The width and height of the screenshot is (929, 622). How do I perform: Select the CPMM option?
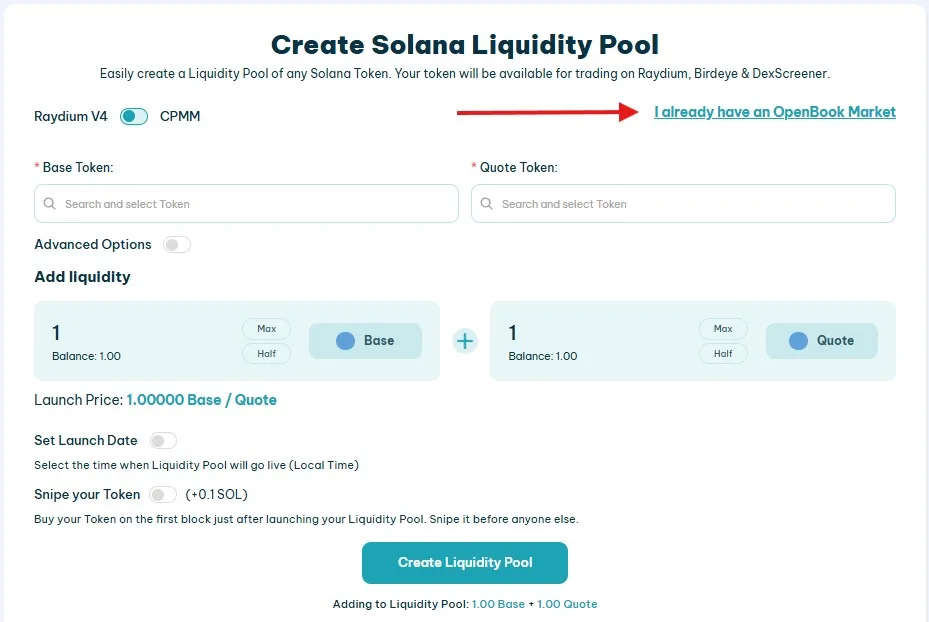tap(179, 116)
